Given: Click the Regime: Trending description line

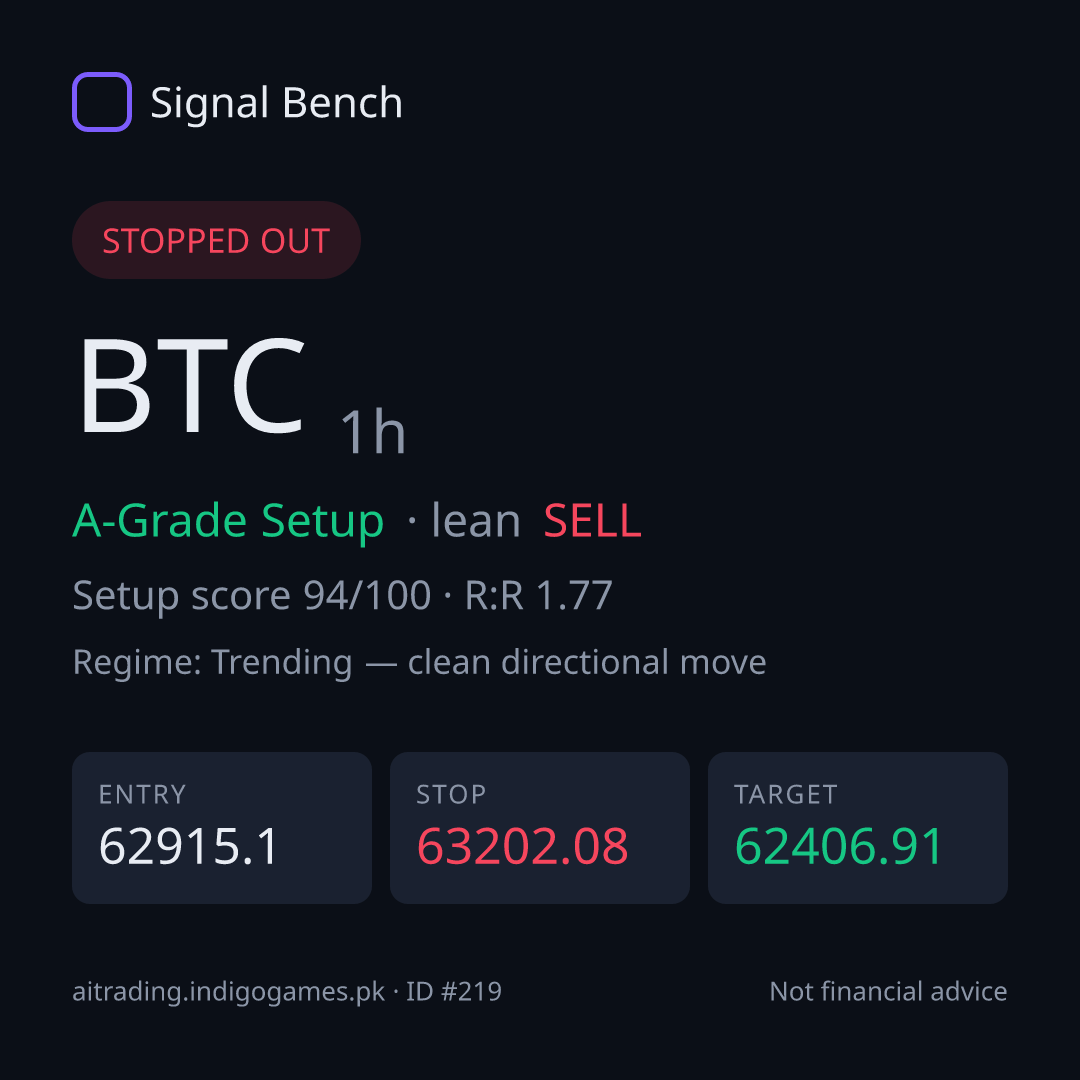Looking at the screenshot, I should [x=419, y=663].
